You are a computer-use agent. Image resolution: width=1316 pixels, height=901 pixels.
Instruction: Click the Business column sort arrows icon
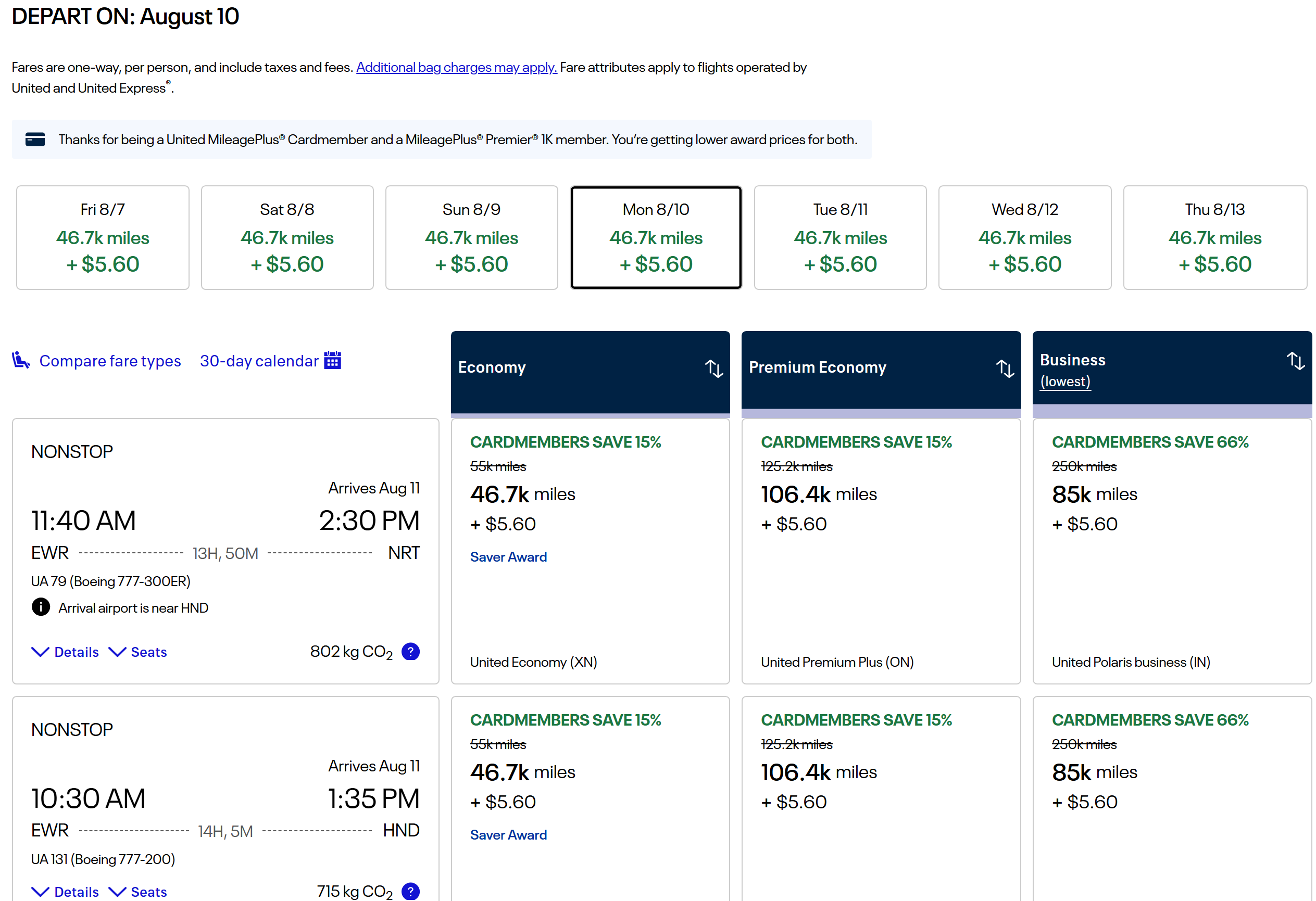(x=1295, y=361)
